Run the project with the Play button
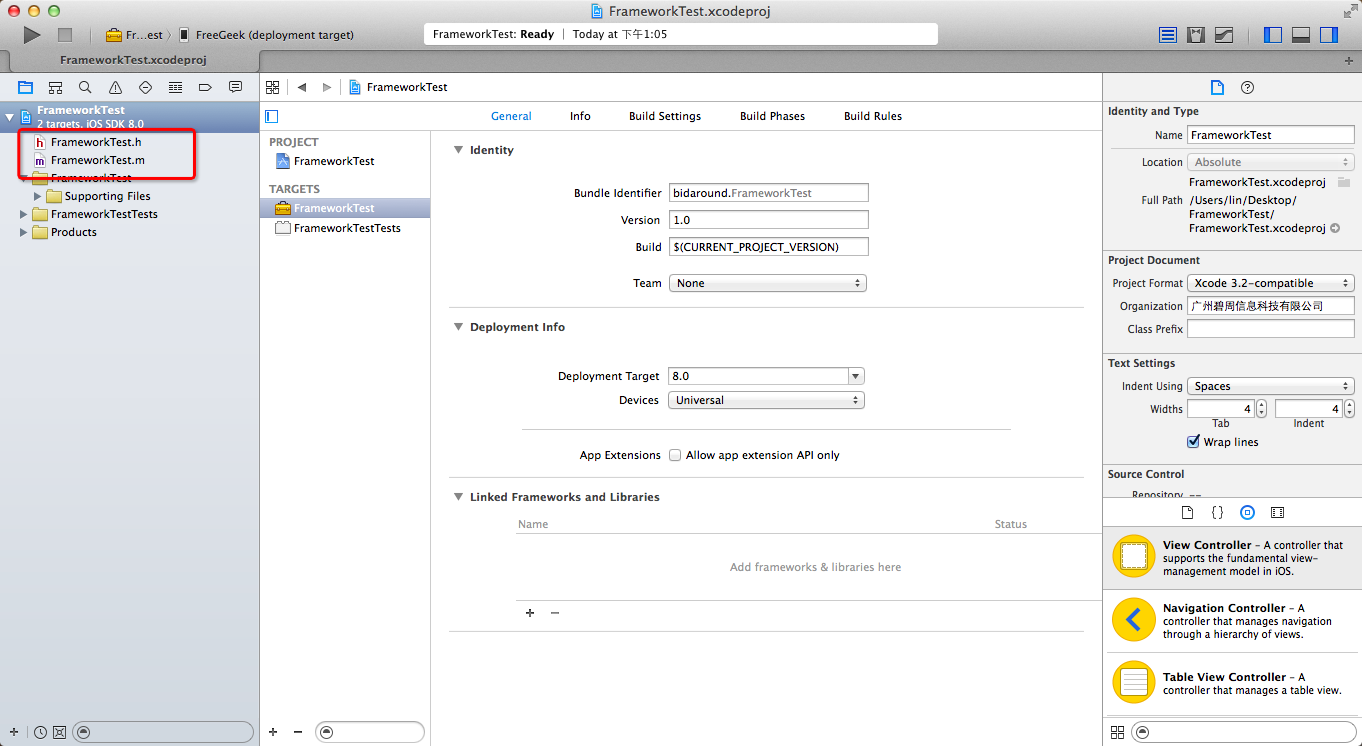Viewport: 1362px width, 746px height. [32, 35]
